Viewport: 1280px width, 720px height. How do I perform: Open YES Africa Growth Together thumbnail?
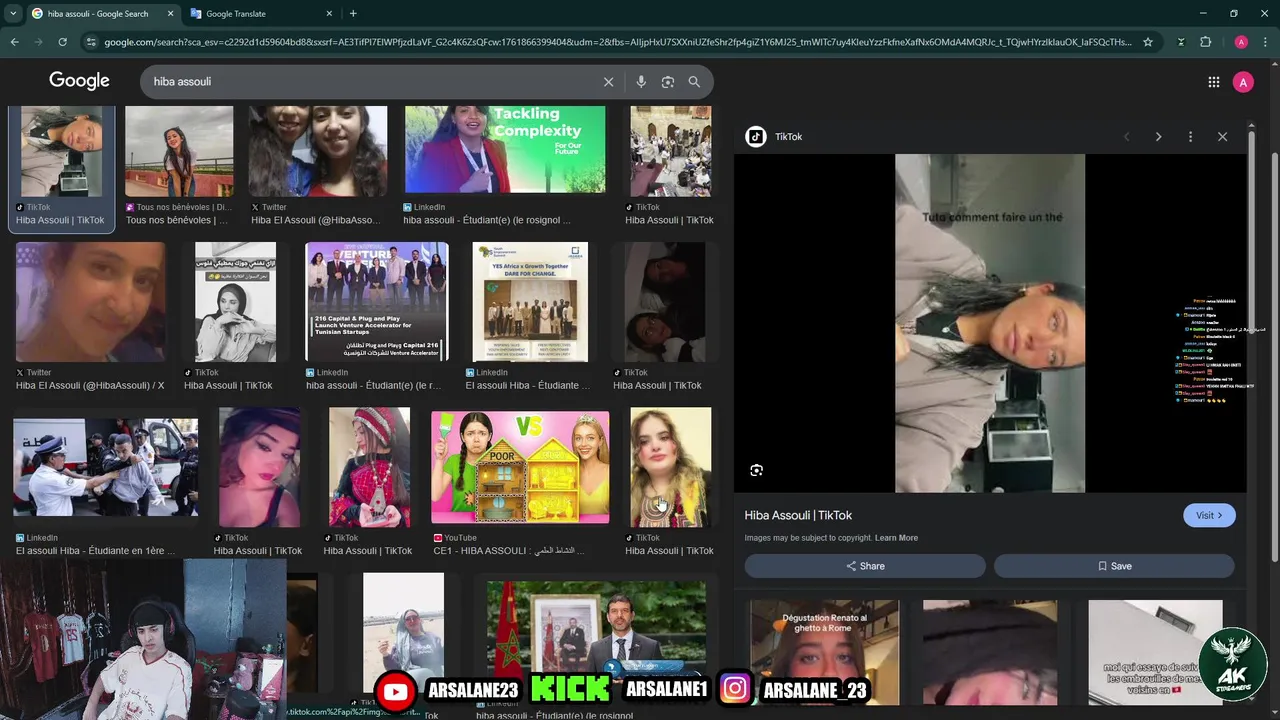click(x=530, y=302)
